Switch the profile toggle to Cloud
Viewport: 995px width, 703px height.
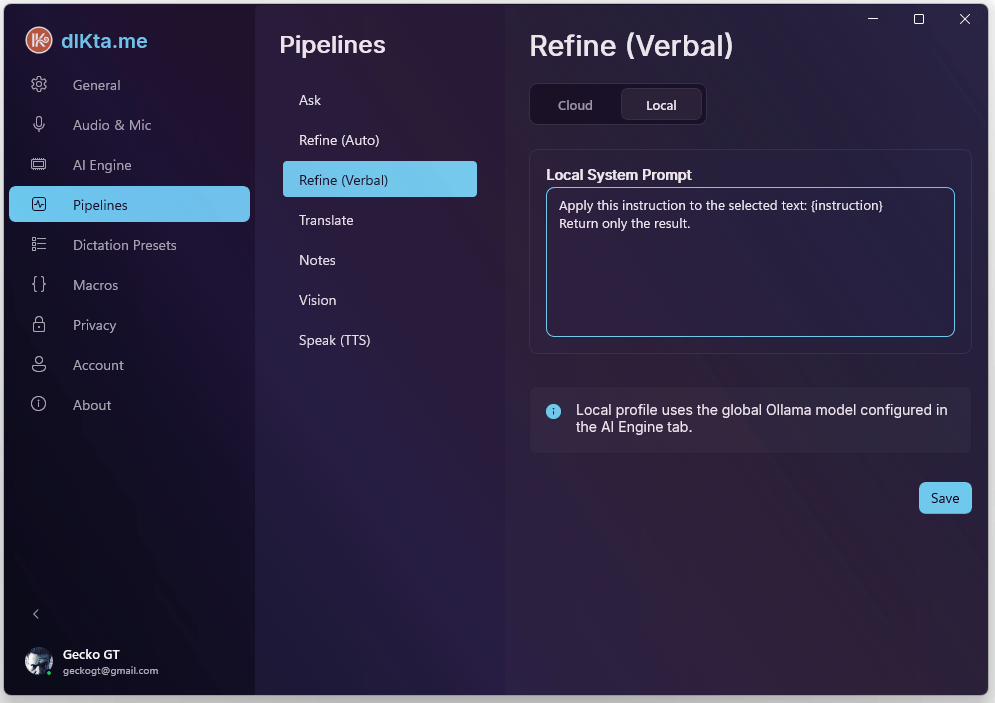(x=574, y=104)
